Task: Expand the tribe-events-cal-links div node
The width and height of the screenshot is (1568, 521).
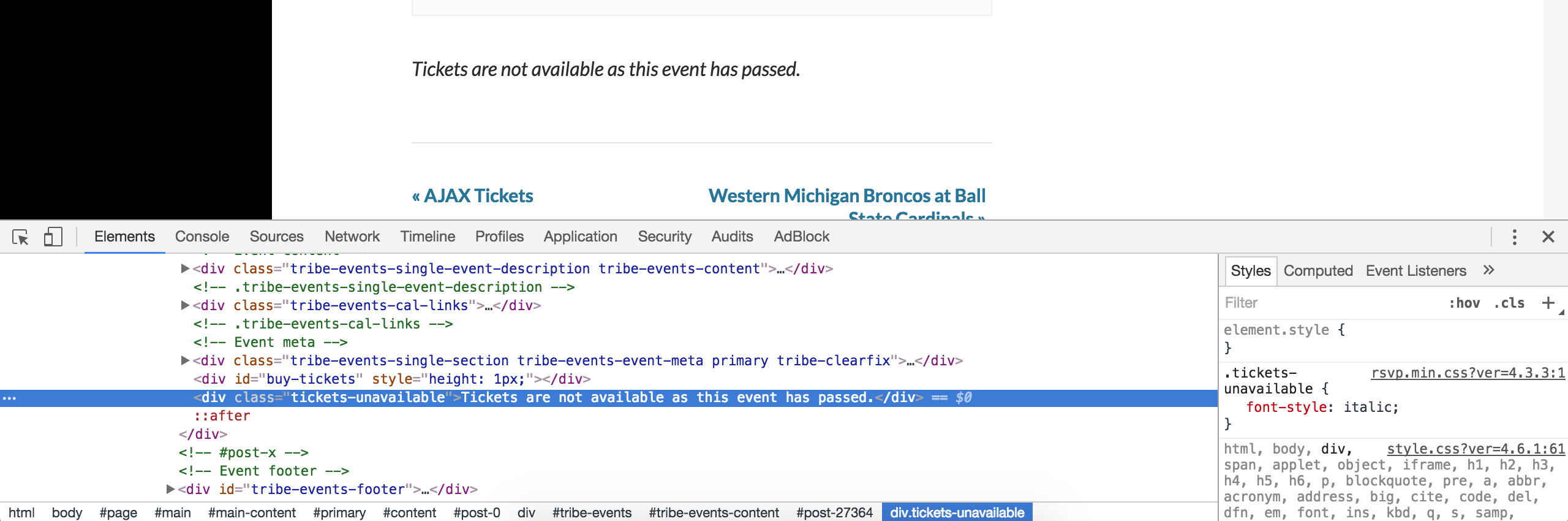Action: 185,305
